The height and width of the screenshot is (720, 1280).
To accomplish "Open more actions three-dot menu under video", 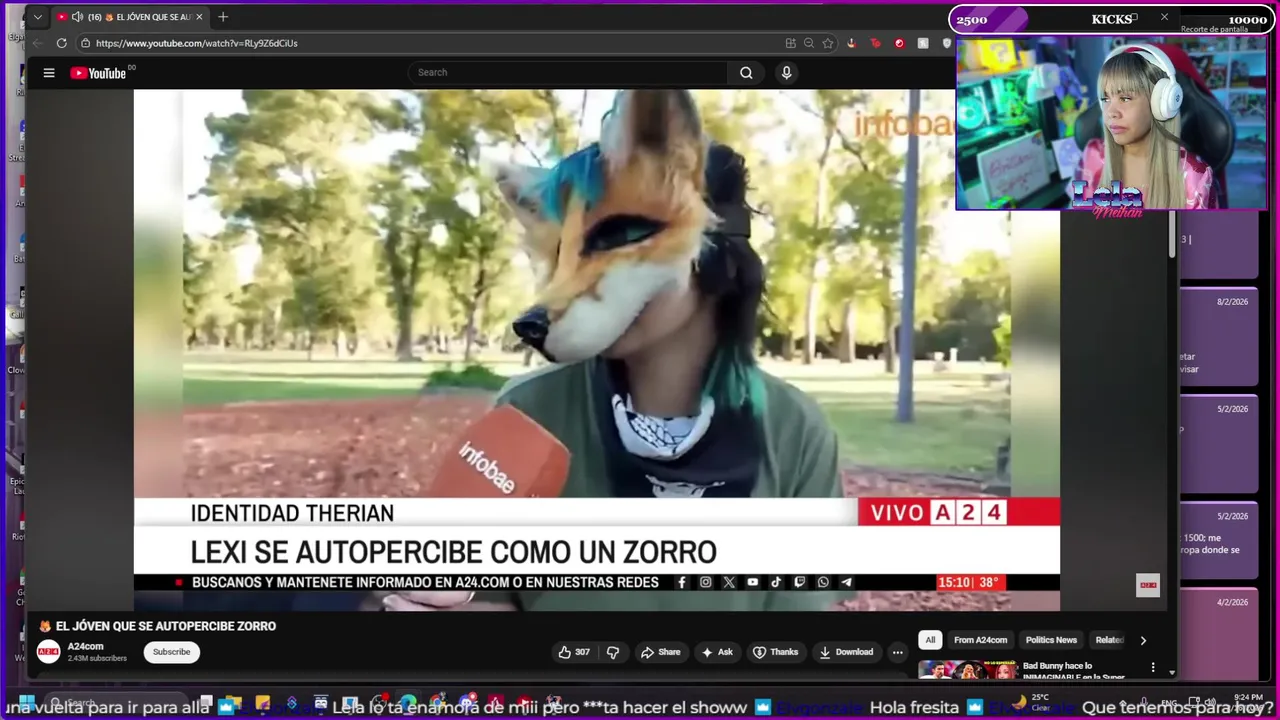I will (897, 652).
